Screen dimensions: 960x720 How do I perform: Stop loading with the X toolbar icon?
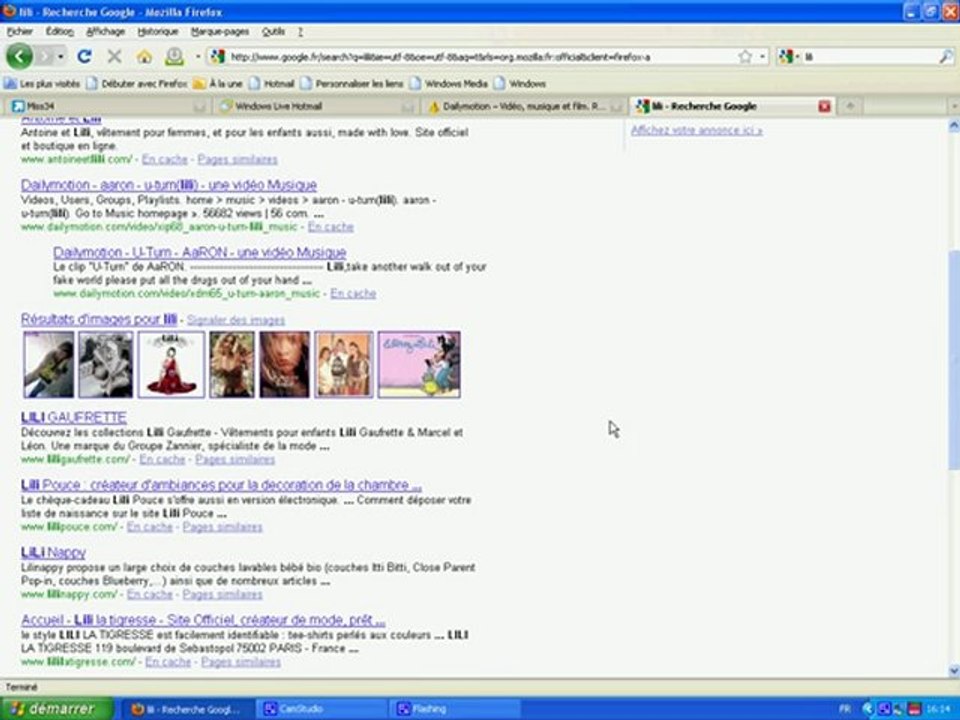(114, 56)
